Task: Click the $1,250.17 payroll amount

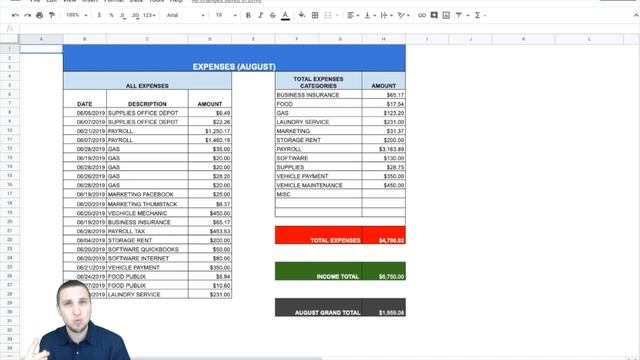Action: pyautogui.click(x=210, y=131)
